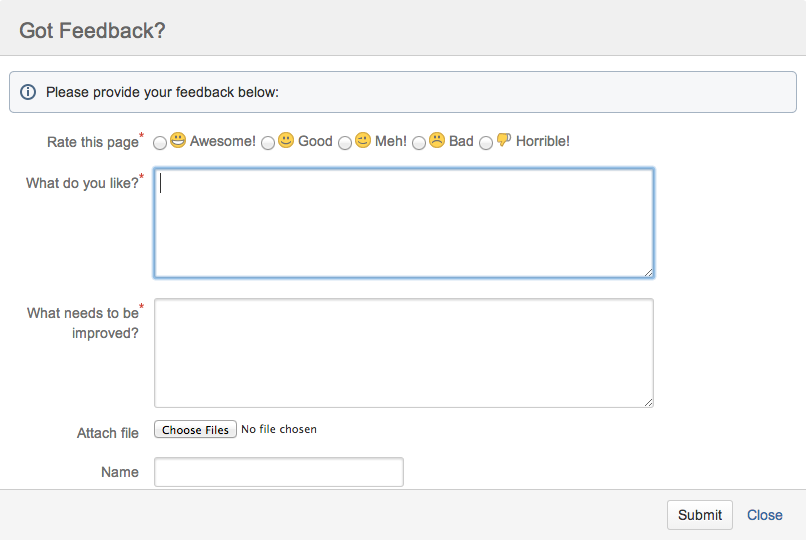
Task: Click the Bad sad face icon
Action: pyautogui.click(x=437, y=140)
